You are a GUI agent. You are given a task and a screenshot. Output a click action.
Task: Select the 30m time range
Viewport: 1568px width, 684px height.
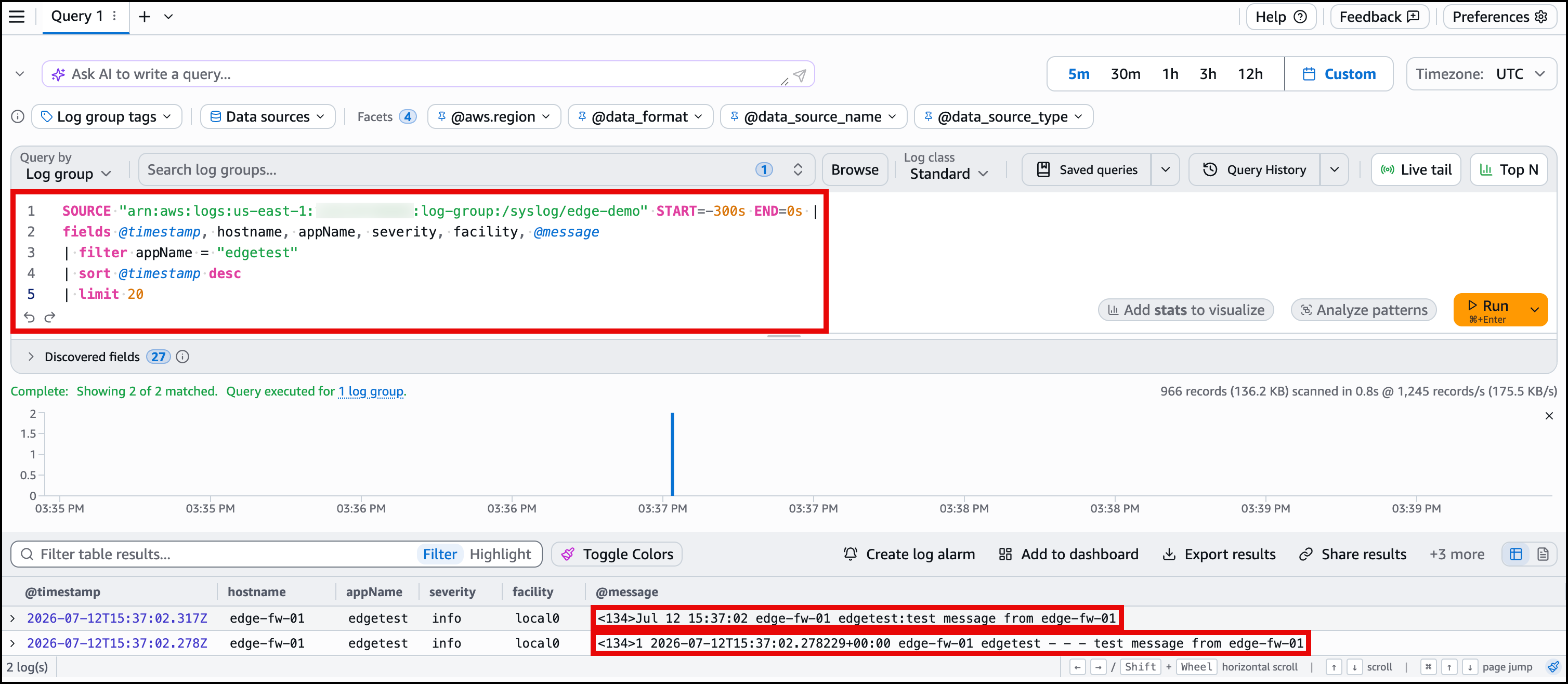pos(1126,74)
